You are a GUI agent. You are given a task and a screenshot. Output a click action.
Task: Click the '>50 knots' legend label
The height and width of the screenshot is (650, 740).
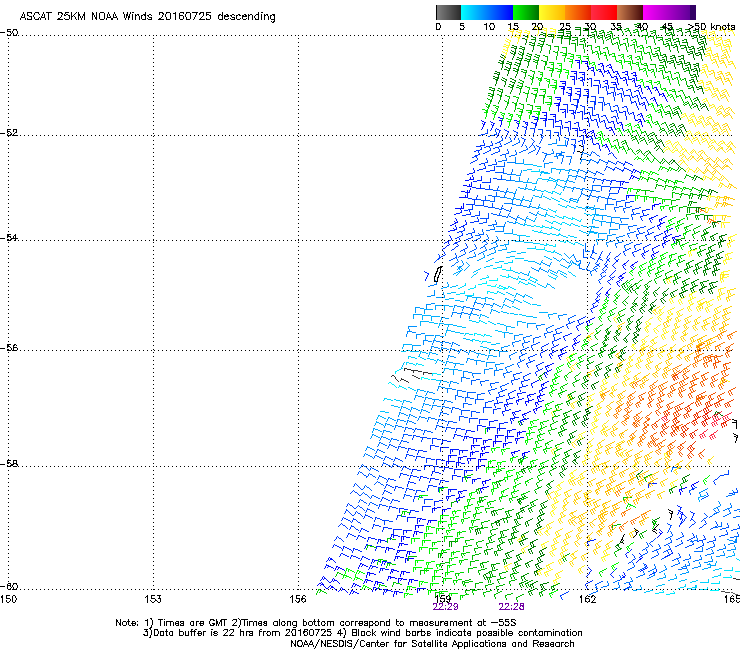point(711,27)
